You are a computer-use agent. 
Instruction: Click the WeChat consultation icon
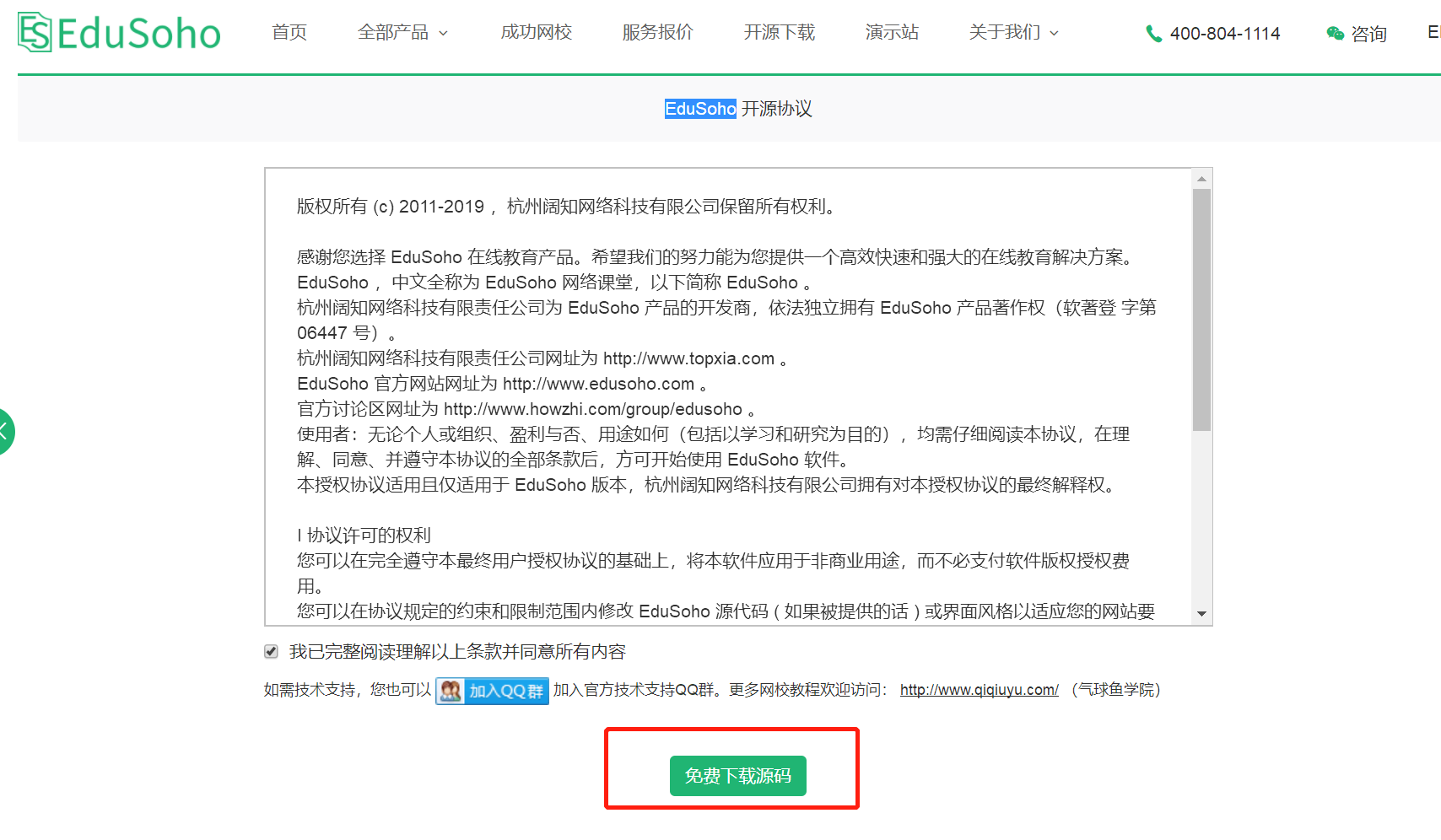pyautogui.click(x=1335, y=34)
